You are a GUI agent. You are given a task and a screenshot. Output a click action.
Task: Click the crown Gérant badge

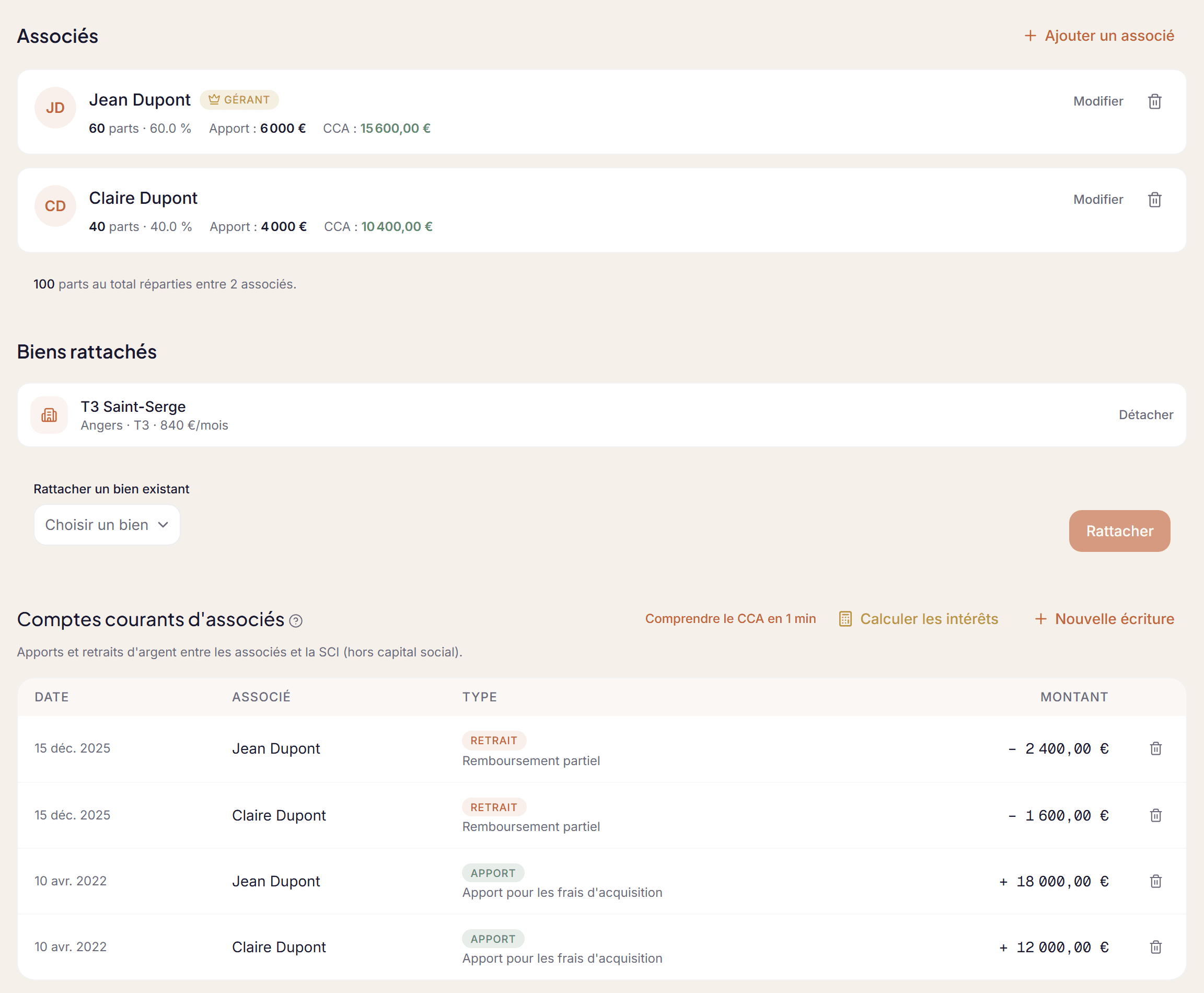coord(239,99)
